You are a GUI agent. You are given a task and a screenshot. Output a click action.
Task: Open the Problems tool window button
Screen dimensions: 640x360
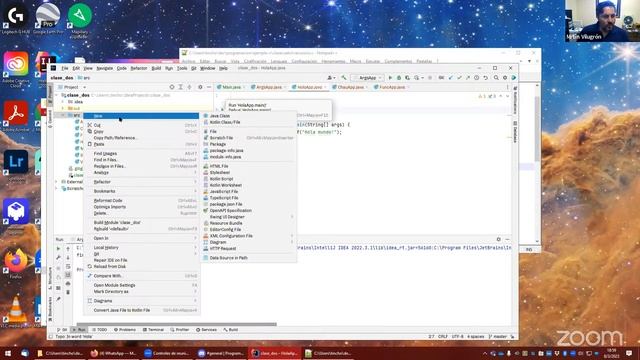click(x=124, y=329)
